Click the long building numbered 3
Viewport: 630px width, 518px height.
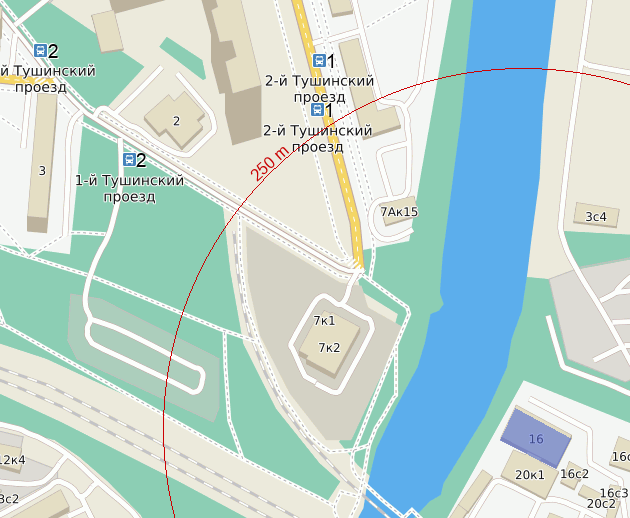42,163
